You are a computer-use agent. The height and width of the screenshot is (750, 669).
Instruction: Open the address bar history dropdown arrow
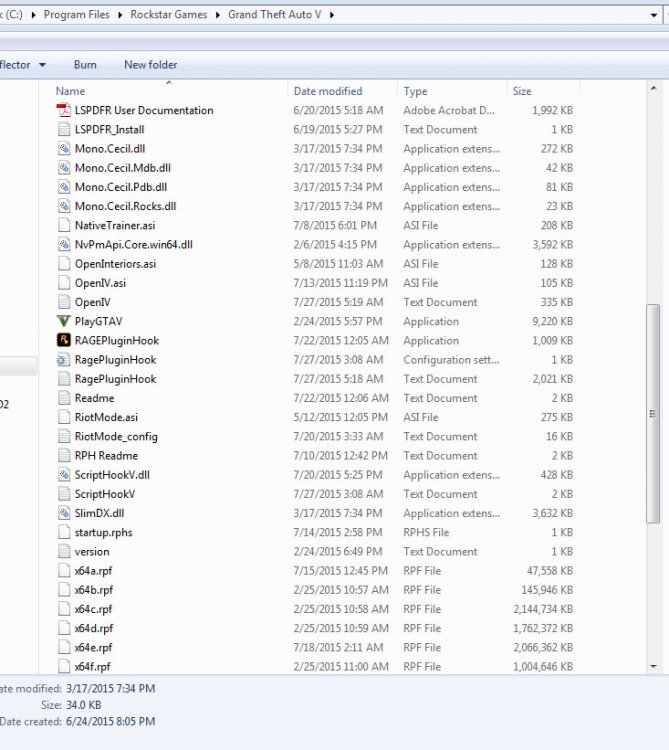click(654, 15)
